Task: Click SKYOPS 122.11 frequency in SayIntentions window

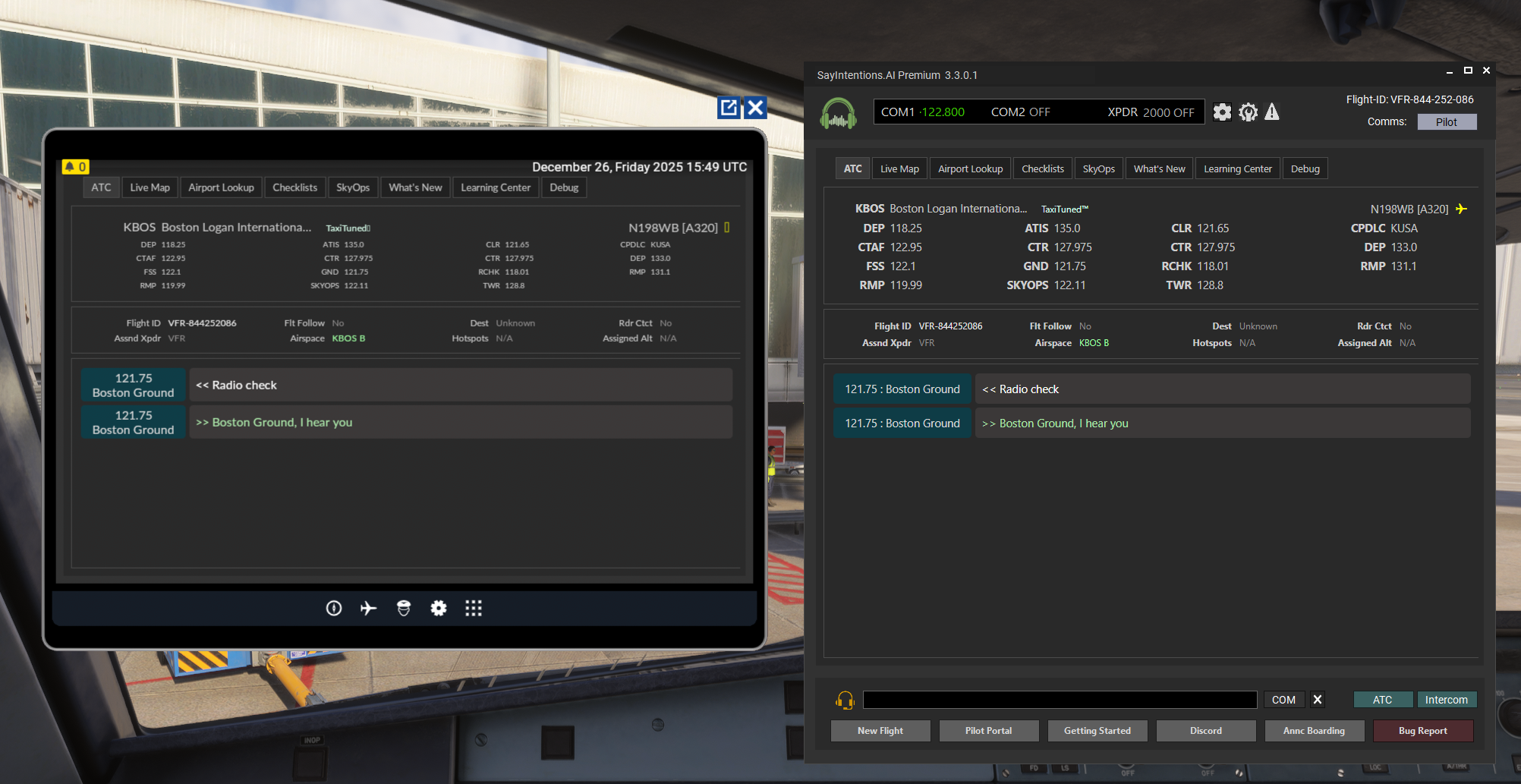Action: [1046, 285]
